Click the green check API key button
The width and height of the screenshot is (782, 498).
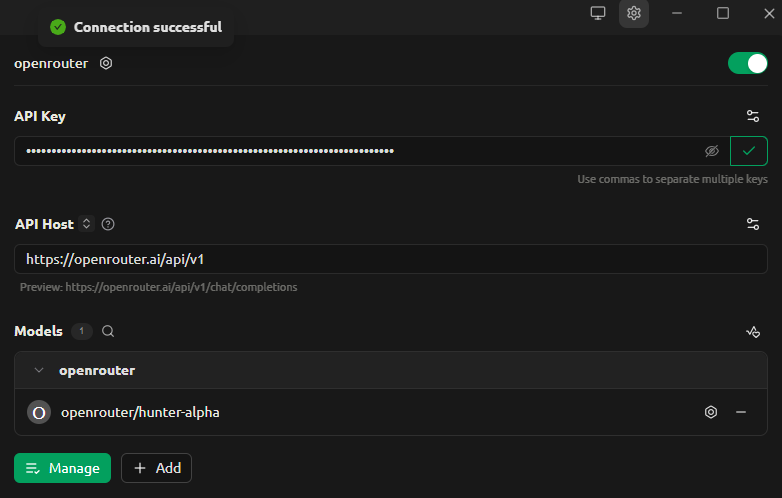pos(749,151)
